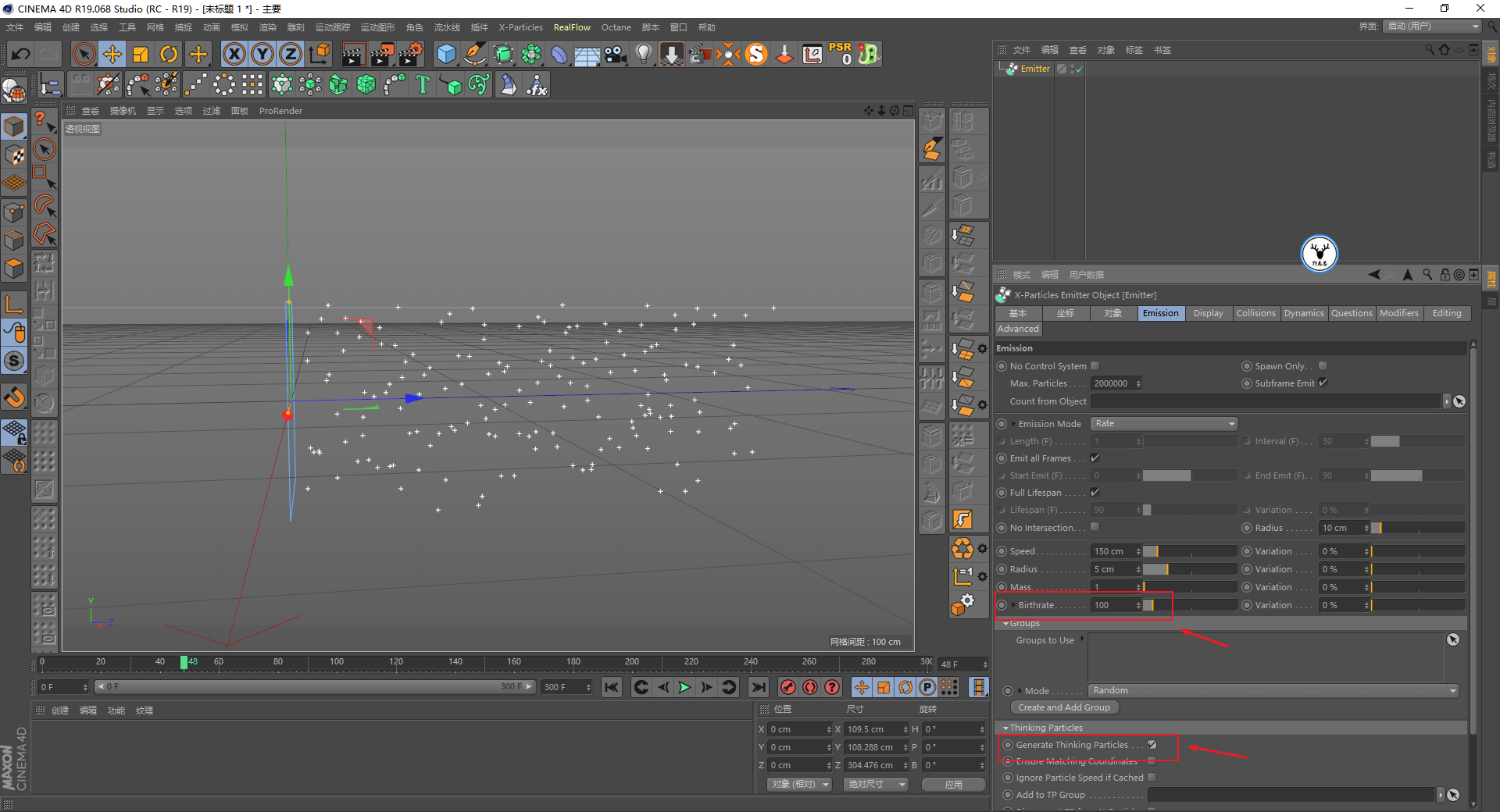1500x812 pixels.
Task: Toggle the Y axis lock icon
Action: [262, 54]
